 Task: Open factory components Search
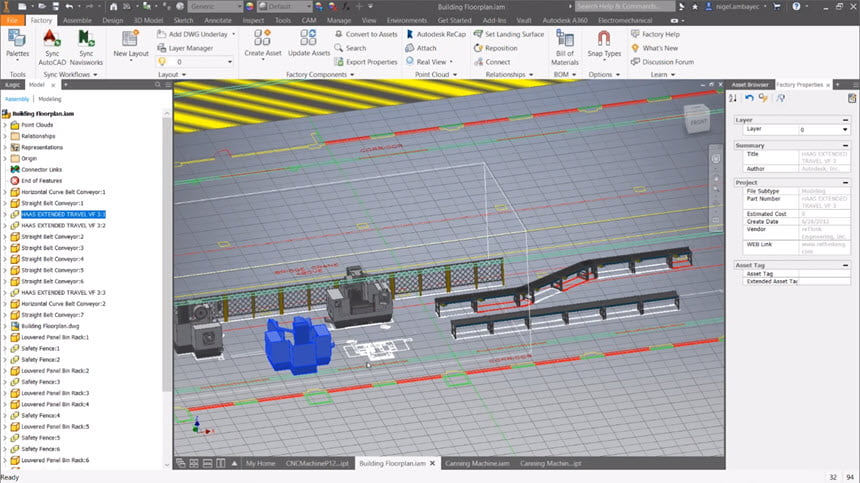tap(350, 48)
